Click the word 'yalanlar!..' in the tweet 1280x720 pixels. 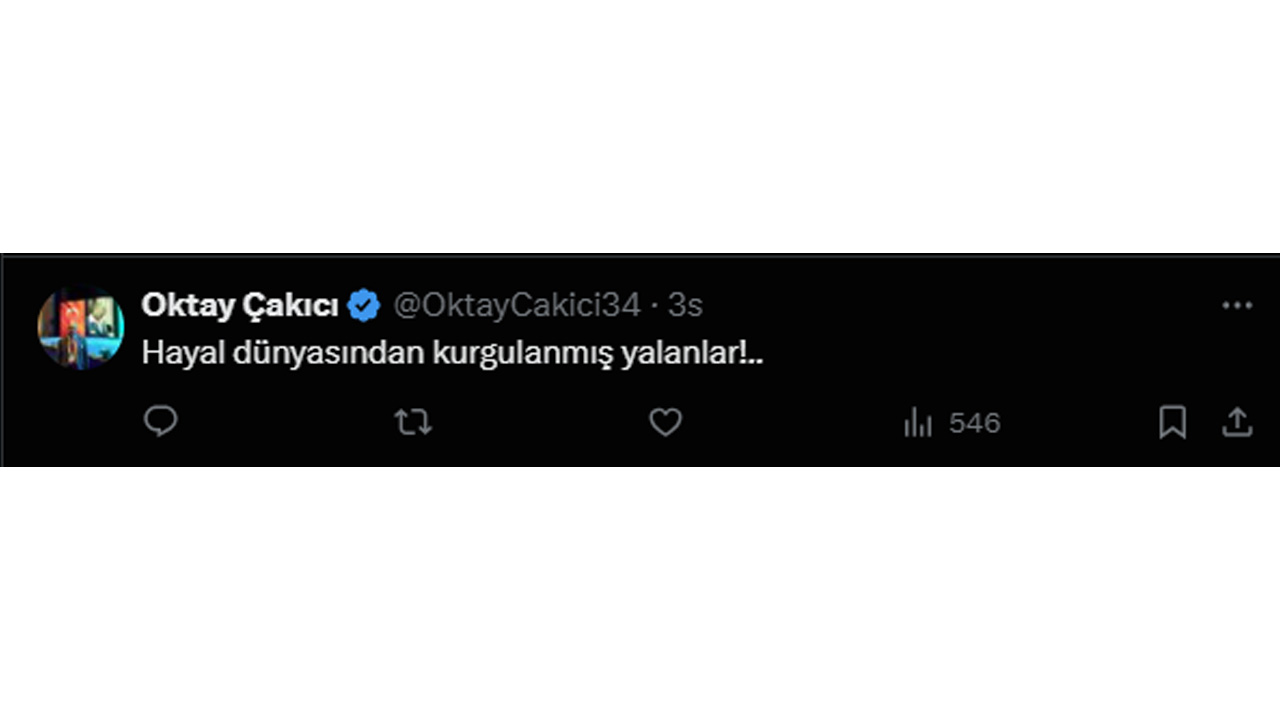[x=692, y=353]
